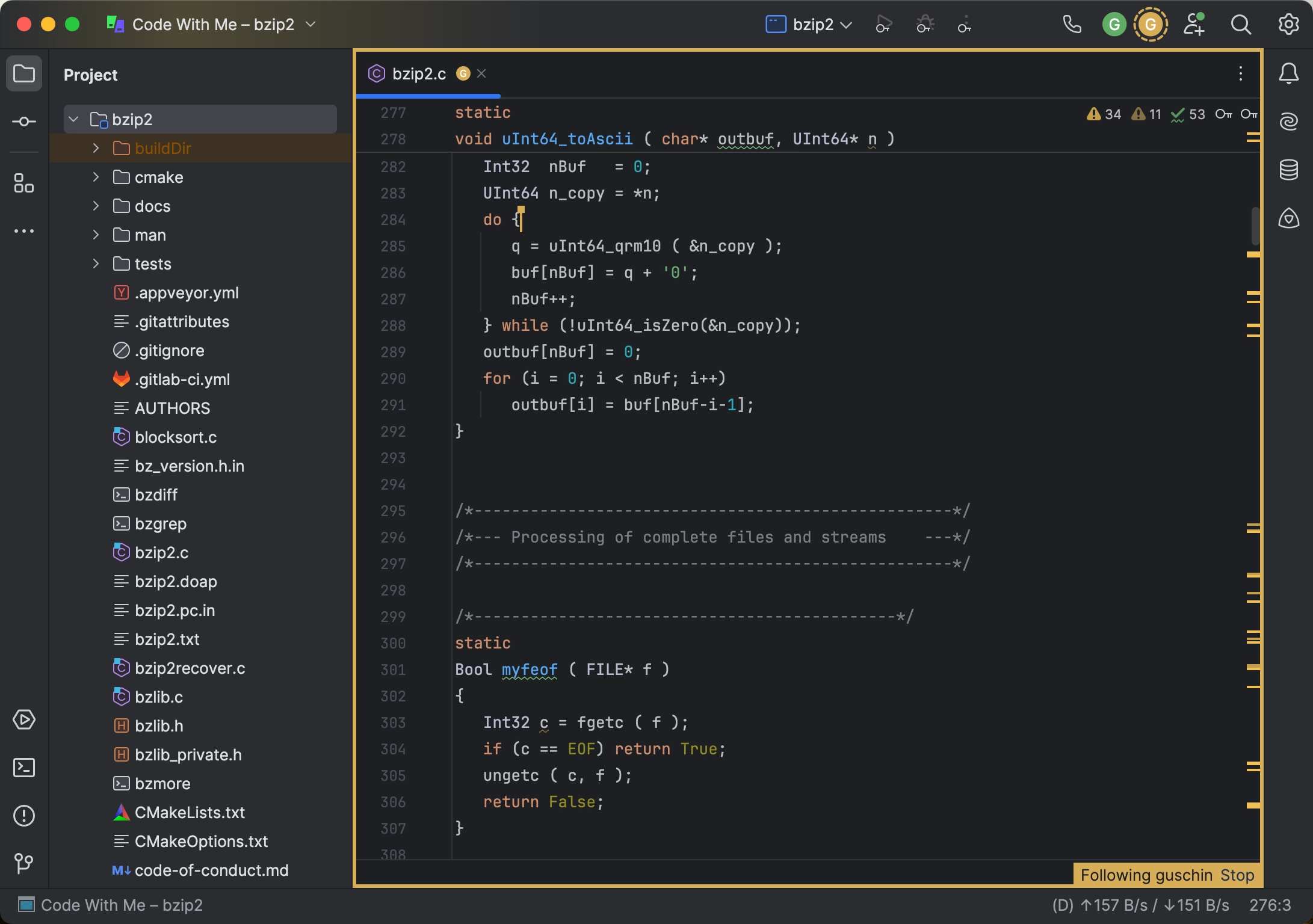Screen dimensions: 1313x924
Task: Open IDE settings gear icon
Action: coord(1288,25)
